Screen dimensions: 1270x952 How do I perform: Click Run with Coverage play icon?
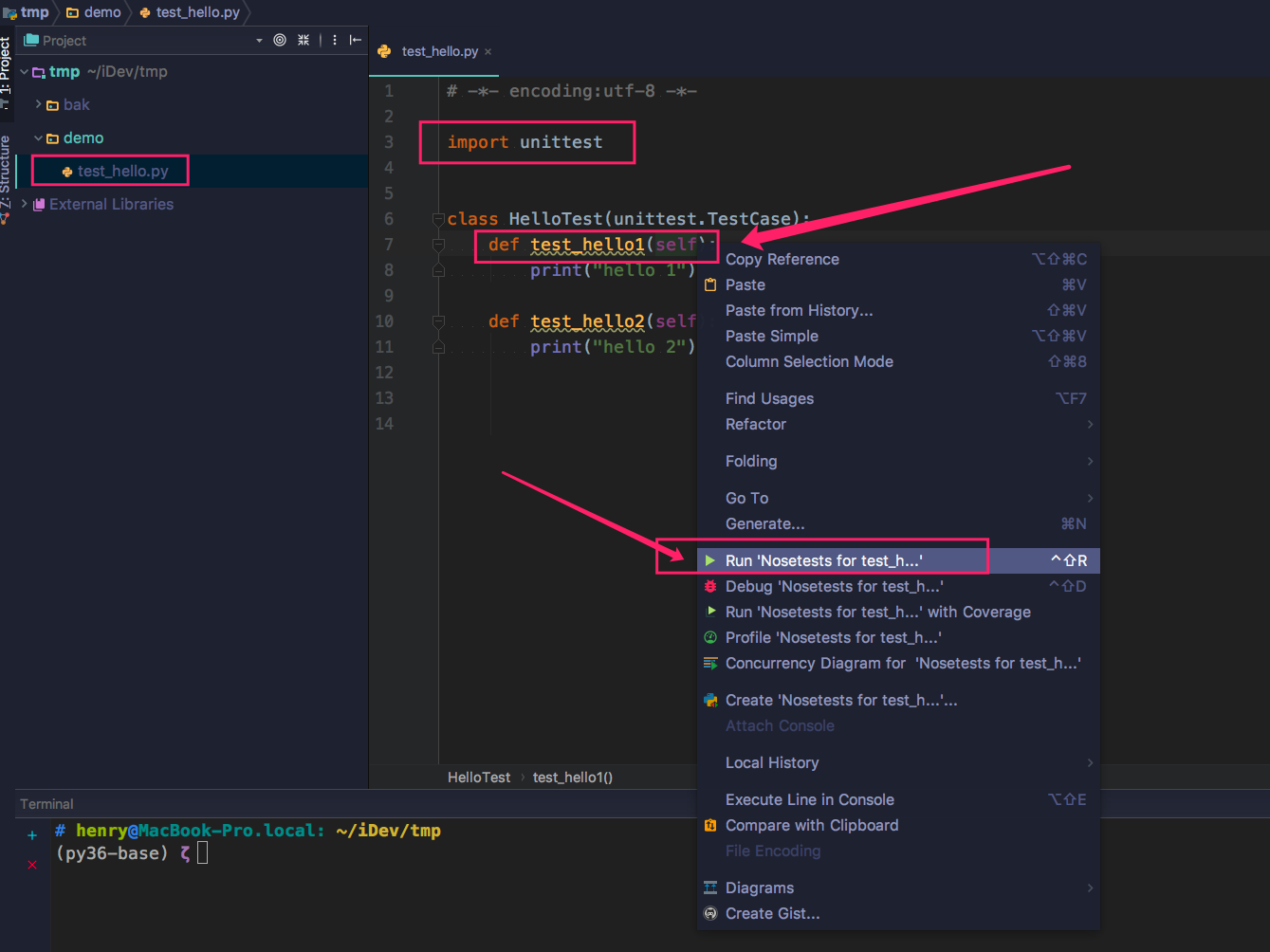(x=710, y=612)
